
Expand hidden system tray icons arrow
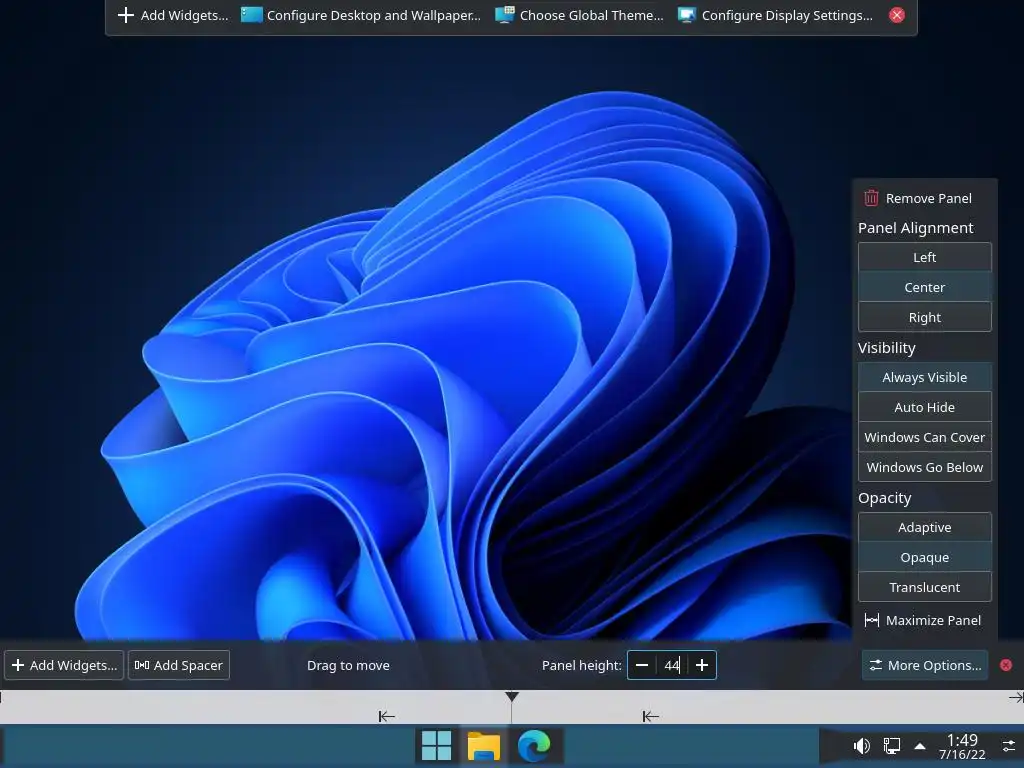920,746
